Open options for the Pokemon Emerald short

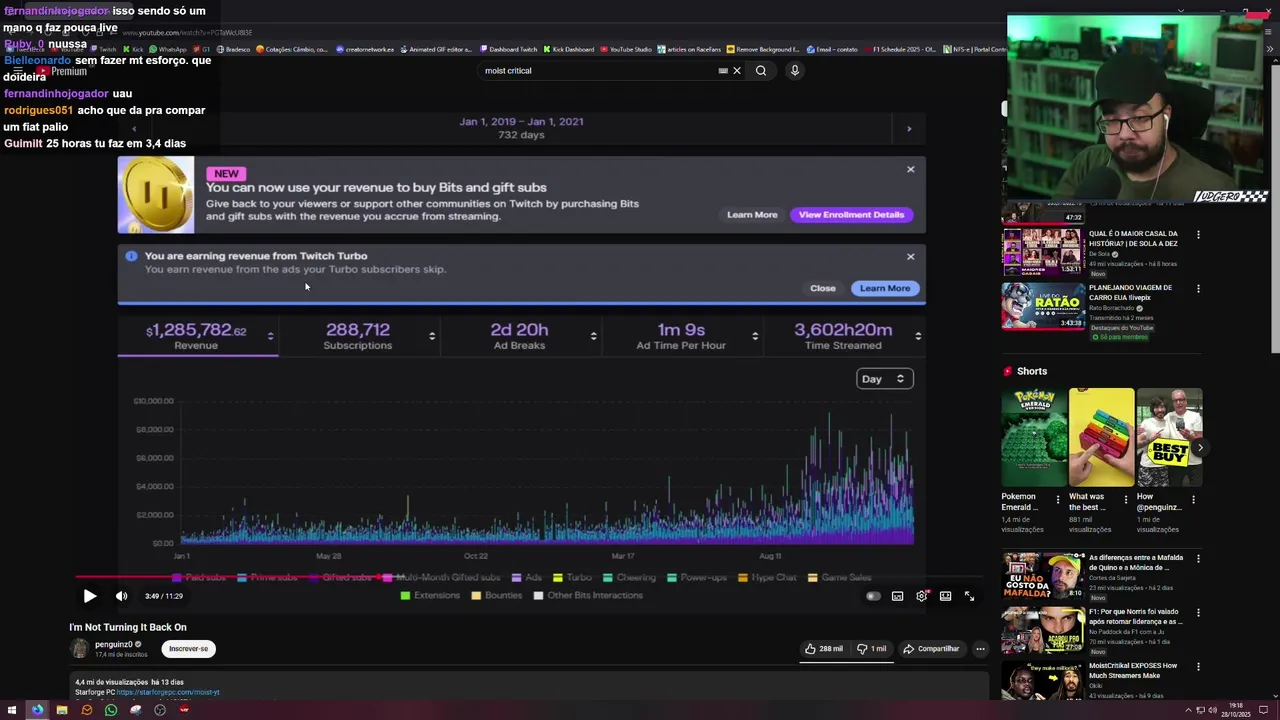[x=1058, y=499]
